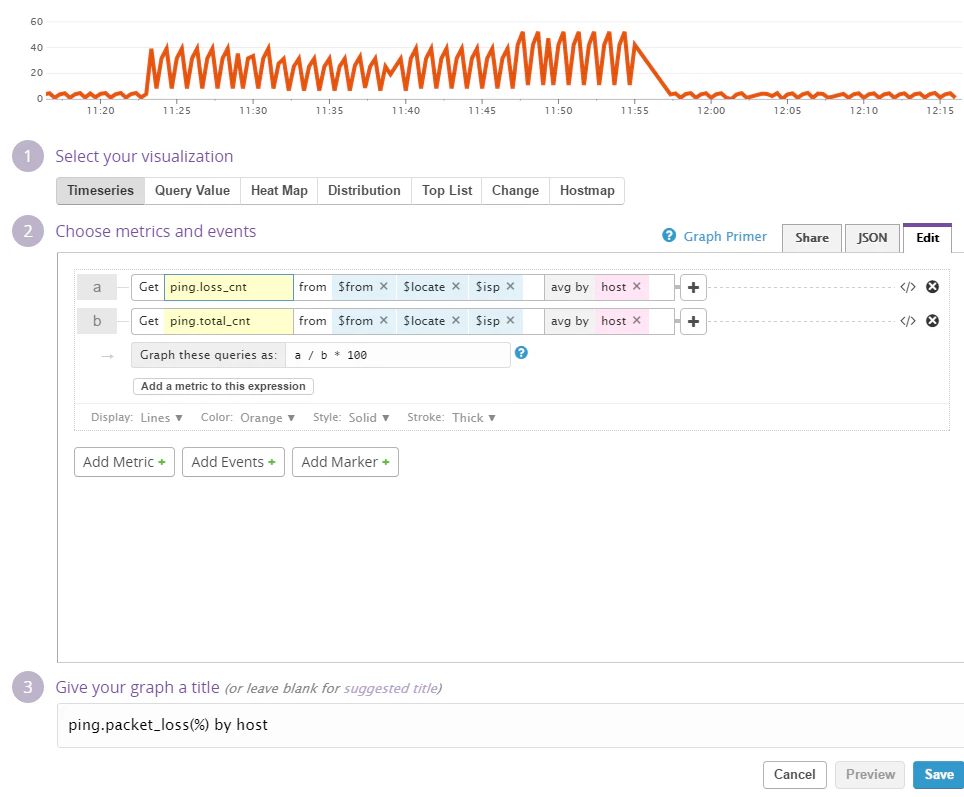The height and width of the screenshot is (797, 964).
Task: Click Add Marker button
Action: [345, 462]
